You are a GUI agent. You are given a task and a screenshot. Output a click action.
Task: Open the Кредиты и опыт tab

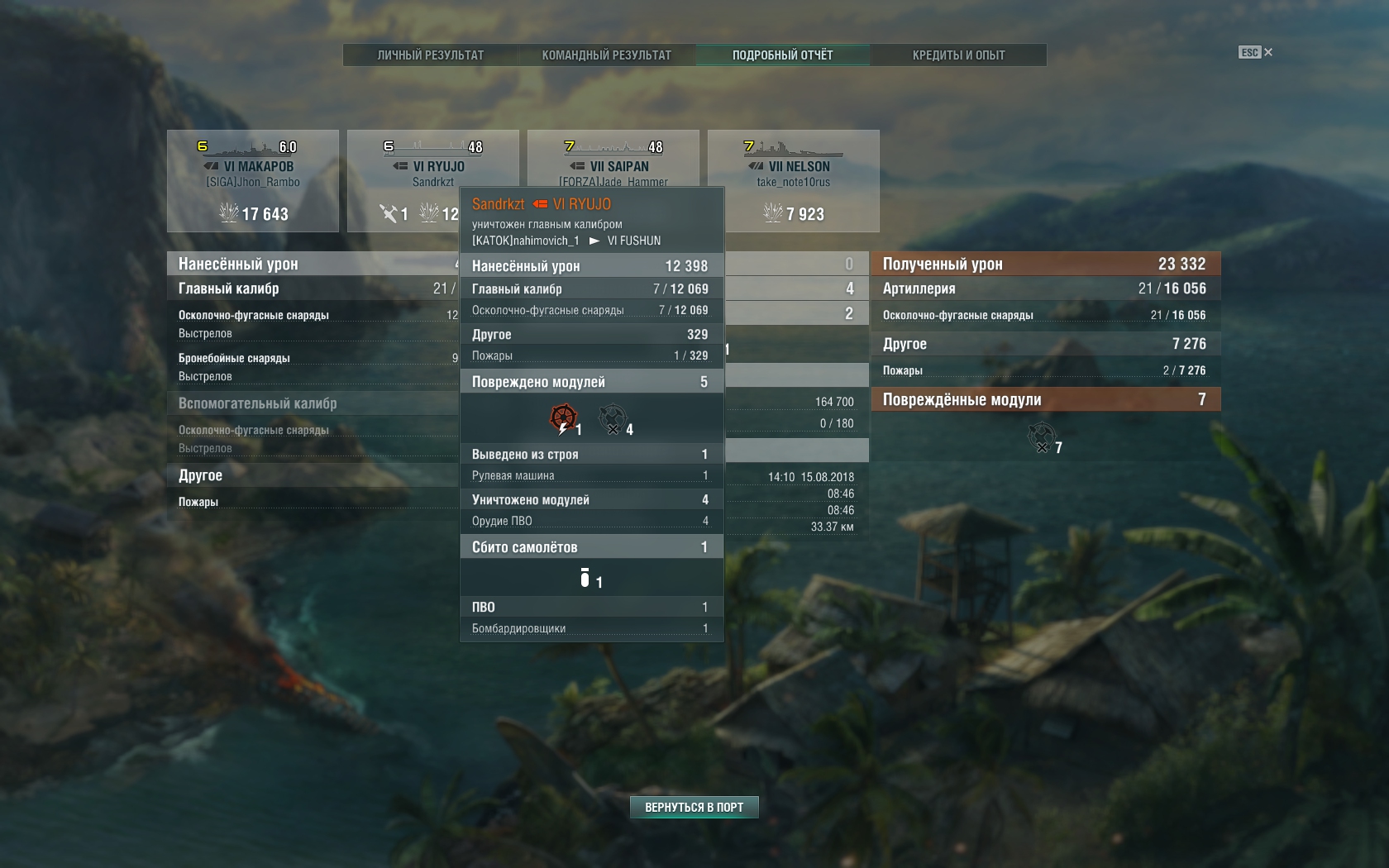(x=959, y=55)
